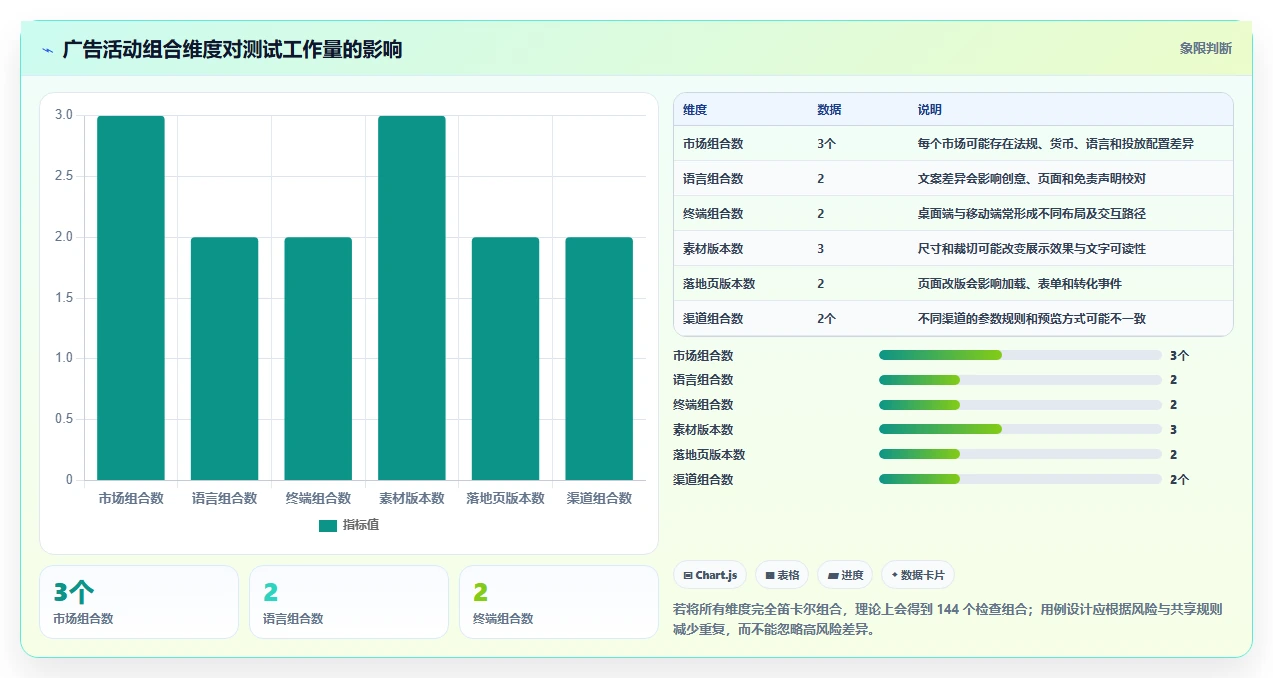The image size is (1273, 678).
Task: Click the 0.5 tick on the chart y-axis
Action: tap(64, 419)
